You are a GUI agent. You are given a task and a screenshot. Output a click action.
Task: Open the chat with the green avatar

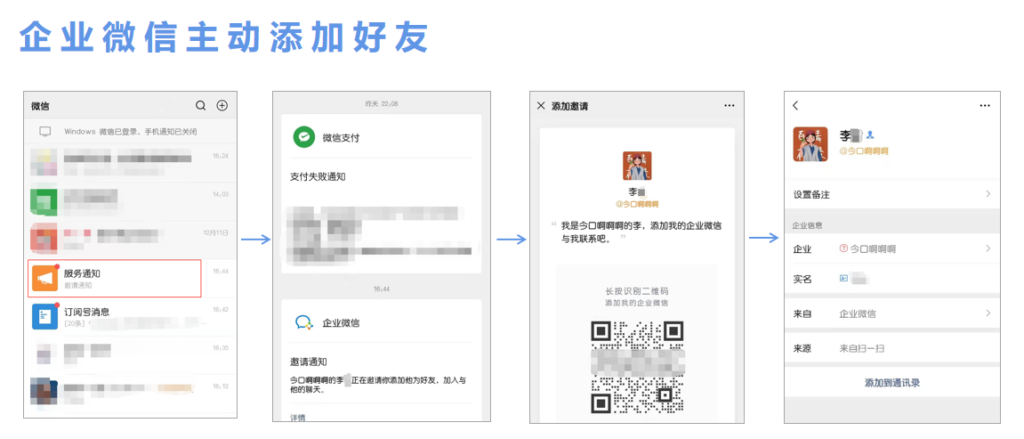(x=130, y=201)
